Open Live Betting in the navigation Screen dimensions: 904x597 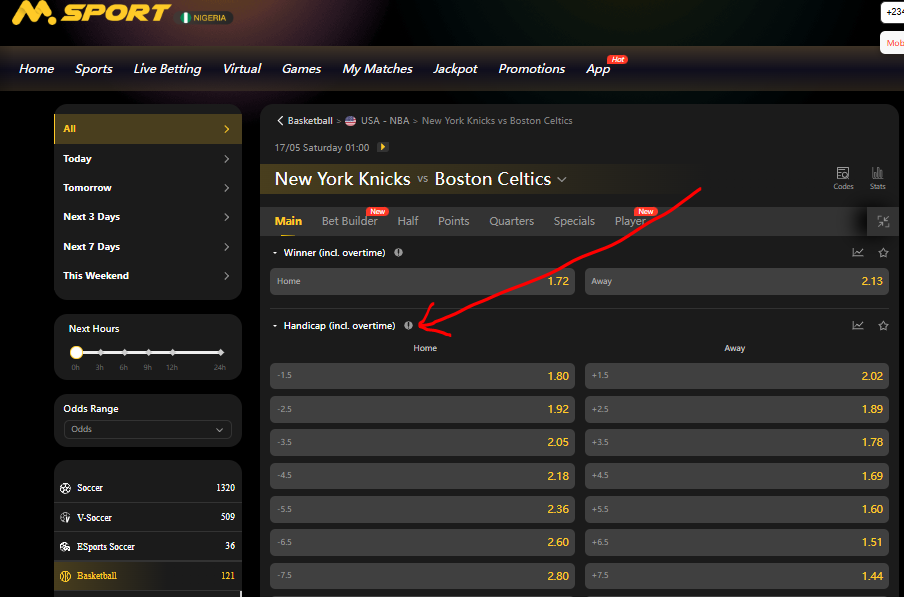(x=167, y=69)
